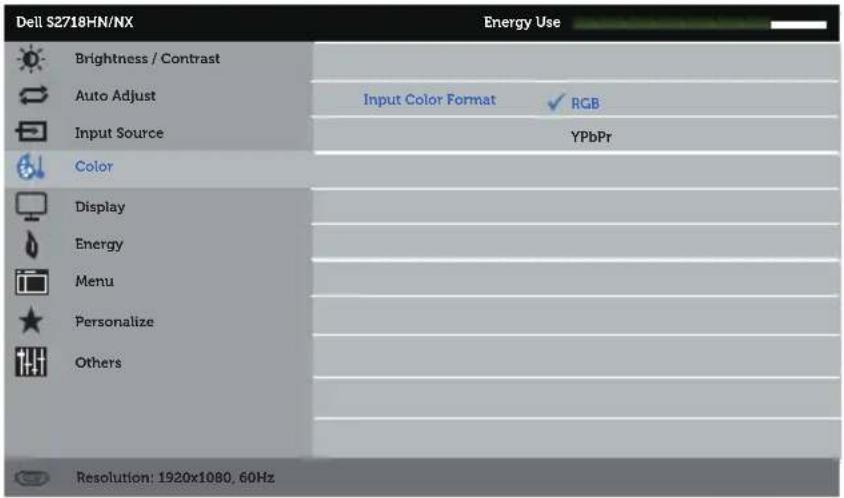Click the Dell S2718HN/NX title text
The image size is (844, 498).
(x=74, y=22)
